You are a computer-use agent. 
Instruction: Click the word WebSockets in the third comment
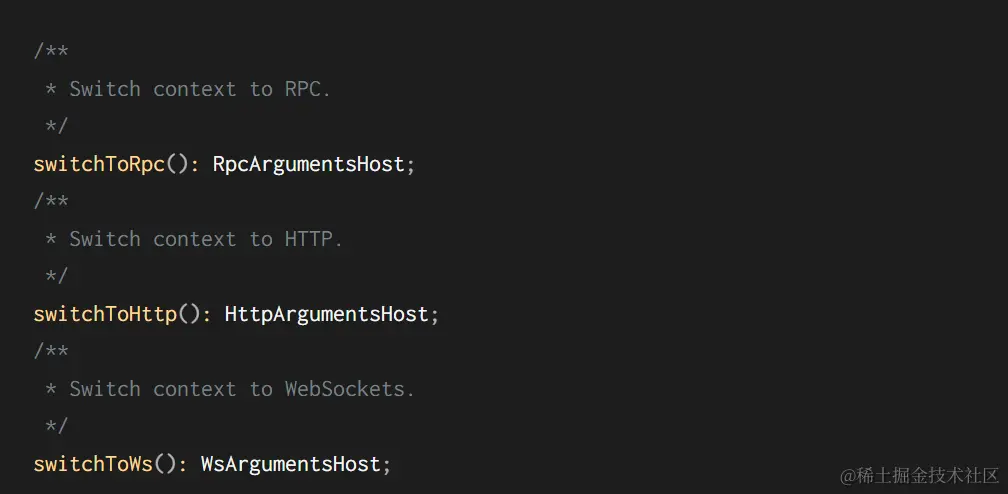coord(344,389)
